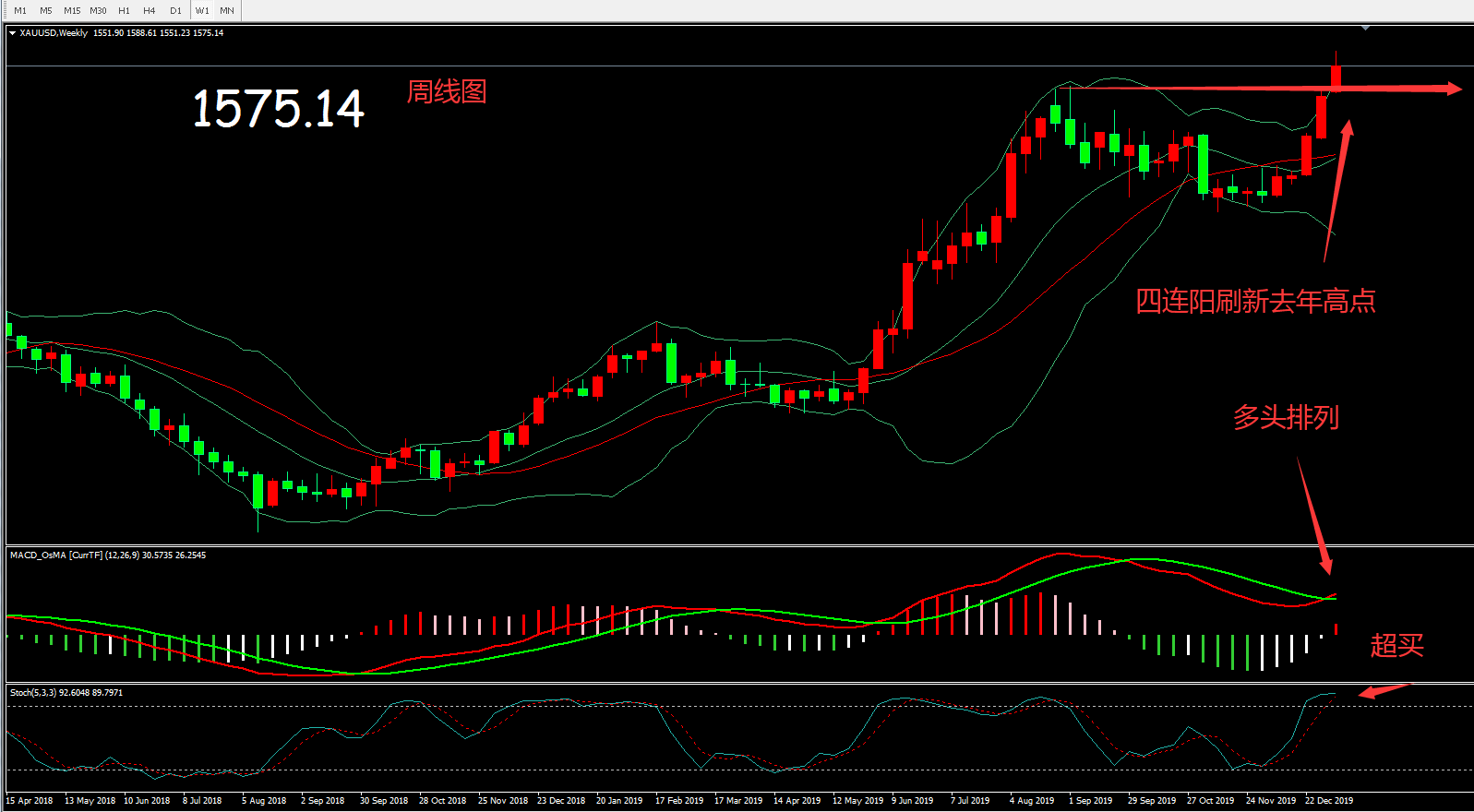The image size is (1474, 812).
Task: Select the 超买 annotation text
Action: [1396, 645]
